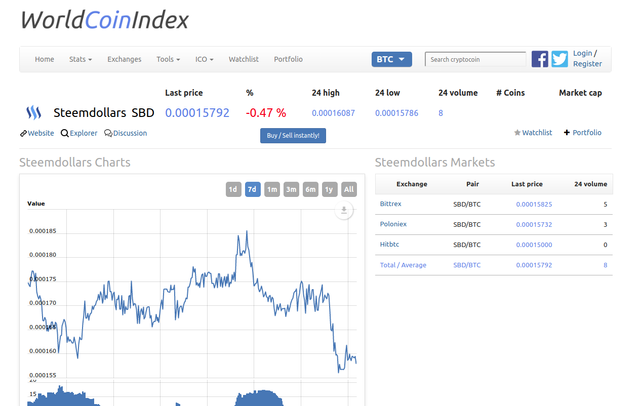Go to the Home page

point(44,59)
